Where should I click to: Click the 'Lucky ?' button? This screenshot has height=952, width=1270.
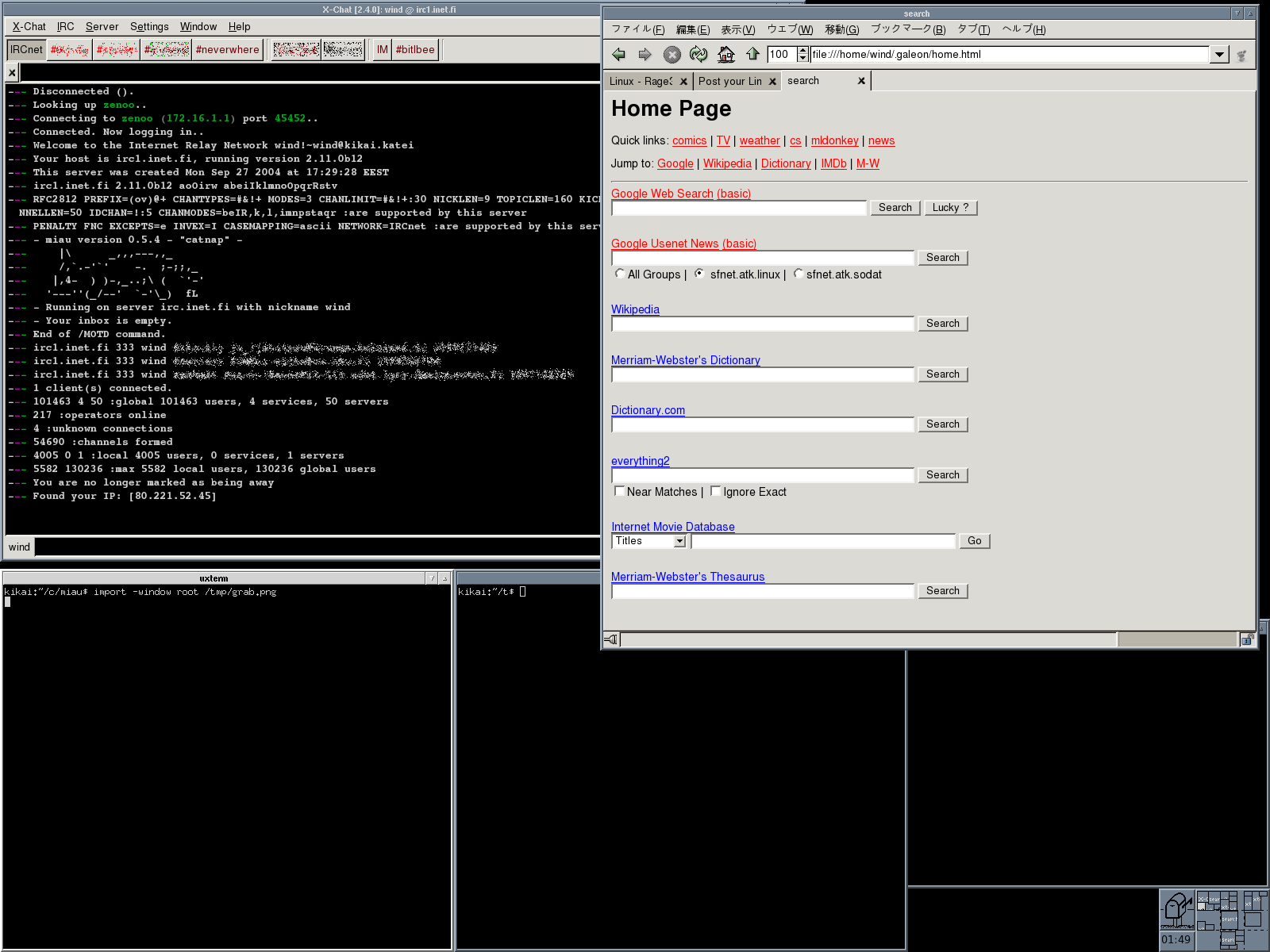pos(950,208)
